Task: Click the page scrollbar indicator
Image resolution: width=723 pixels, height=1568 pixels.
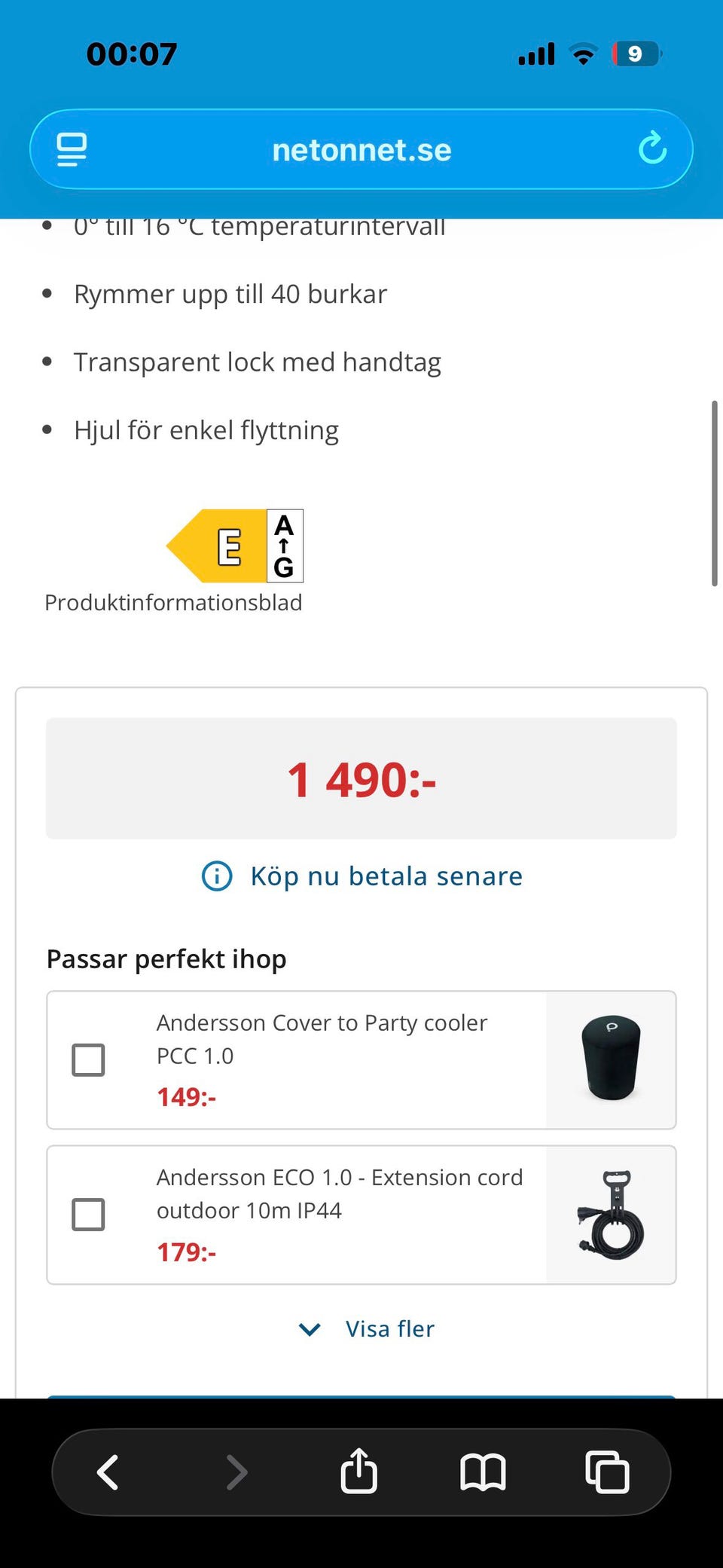Action: pyautogui.click(x=714, y=494)
